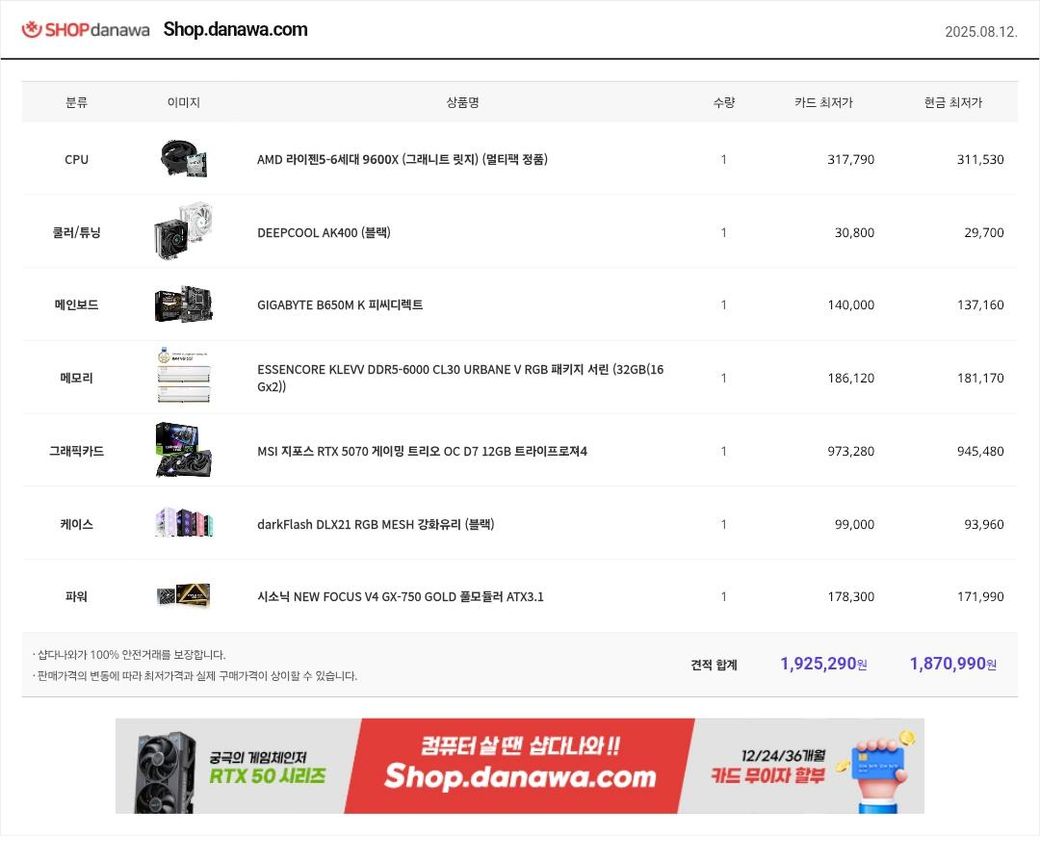Click the KLEVV DDR5 memory image
Image resolution: width=1040 pixels, height=841 pixels.
[x=183, y=377]
